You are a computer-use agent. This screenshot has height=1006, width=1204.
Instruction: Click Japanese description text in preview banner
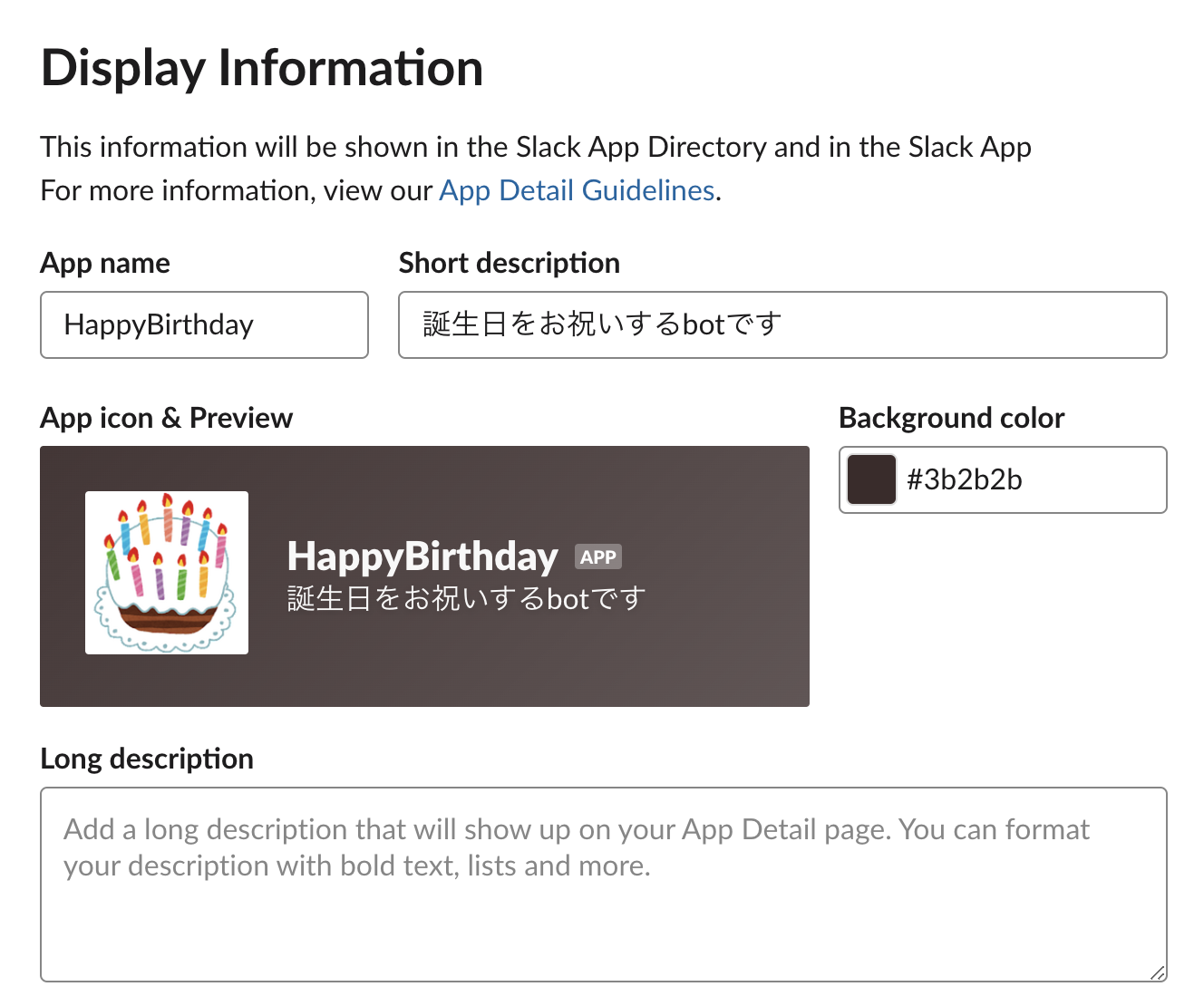pyautogui.click(x=466, y=599)
